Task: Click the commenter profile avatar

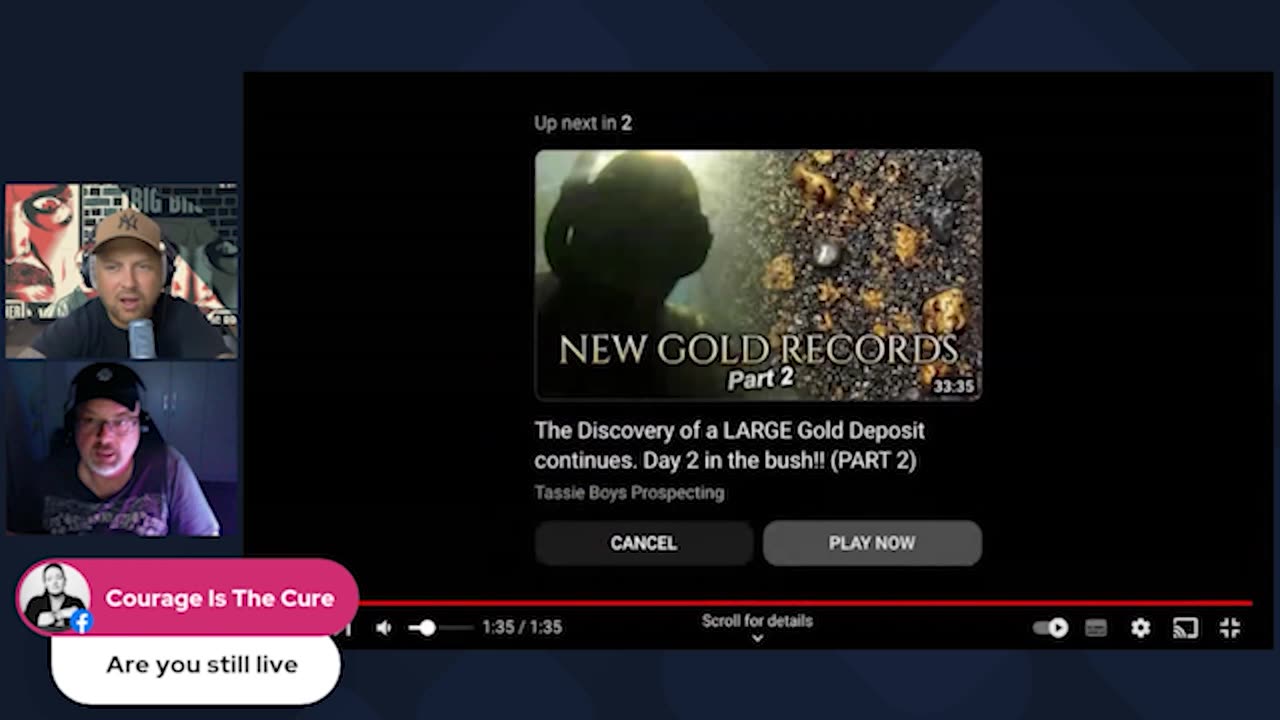Action: tap(54, 596)
